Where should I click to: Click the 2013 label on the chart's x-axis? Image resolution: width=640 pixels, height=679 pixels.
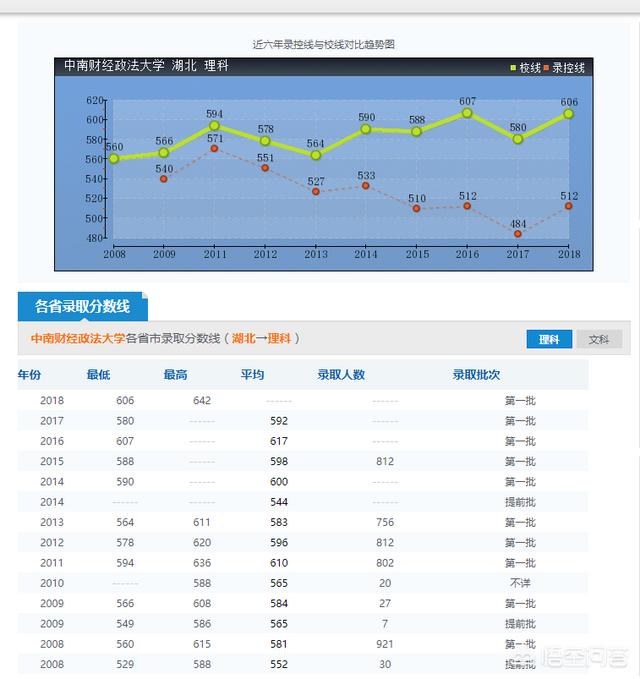coord(316,254)
